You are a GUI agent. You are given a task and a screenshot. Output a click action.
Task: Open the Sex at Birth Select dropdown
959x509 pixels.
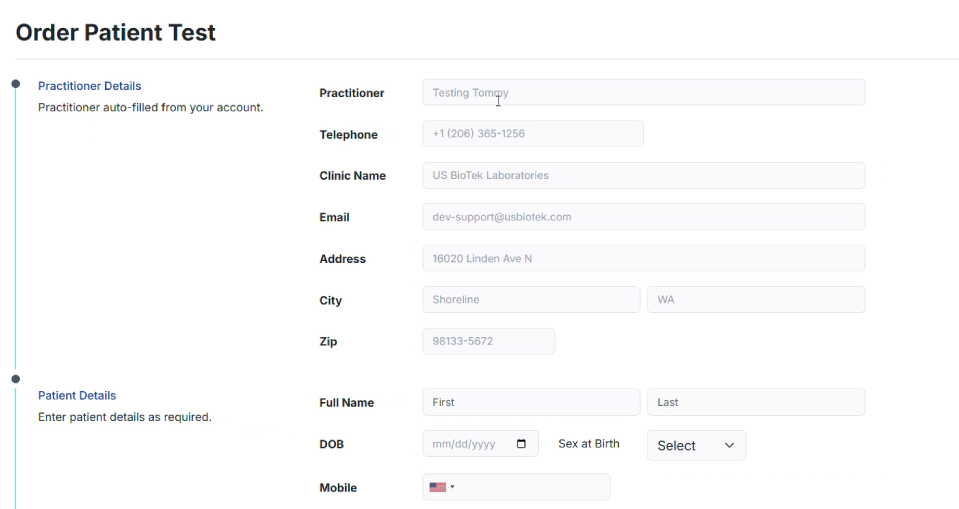(697, 445)
